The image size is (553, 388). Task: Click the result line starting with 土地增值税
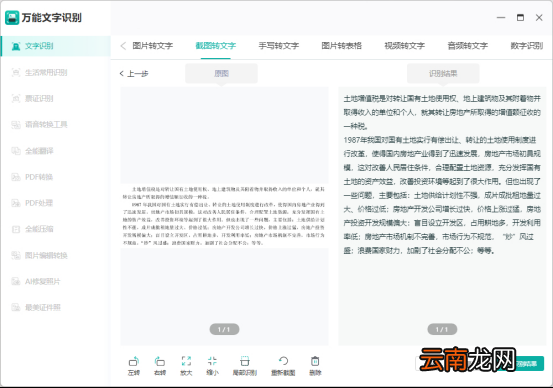[x=442, y=99]
